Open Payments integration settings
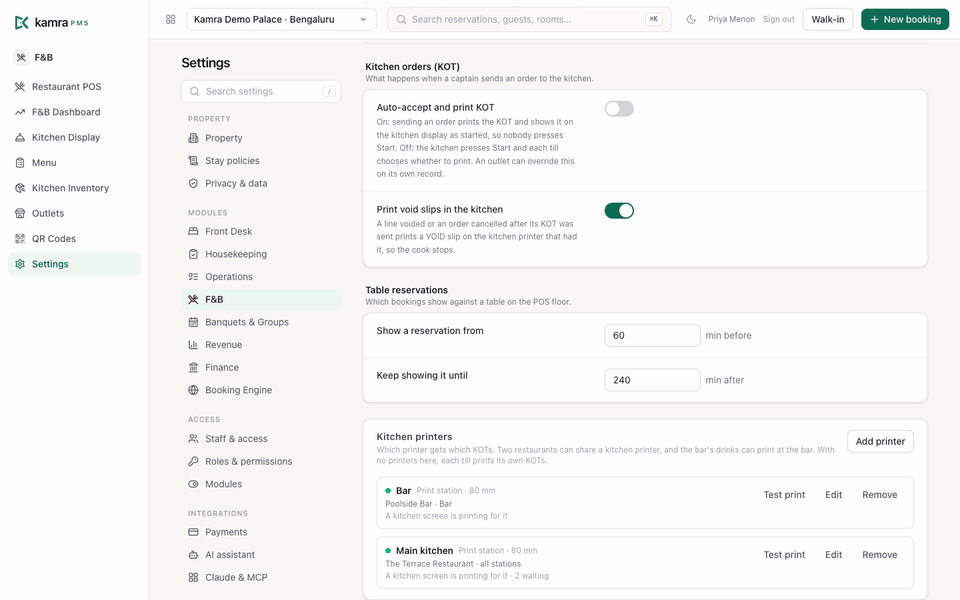The width and height of the screenshot is (960, 600). pos(261,532)
